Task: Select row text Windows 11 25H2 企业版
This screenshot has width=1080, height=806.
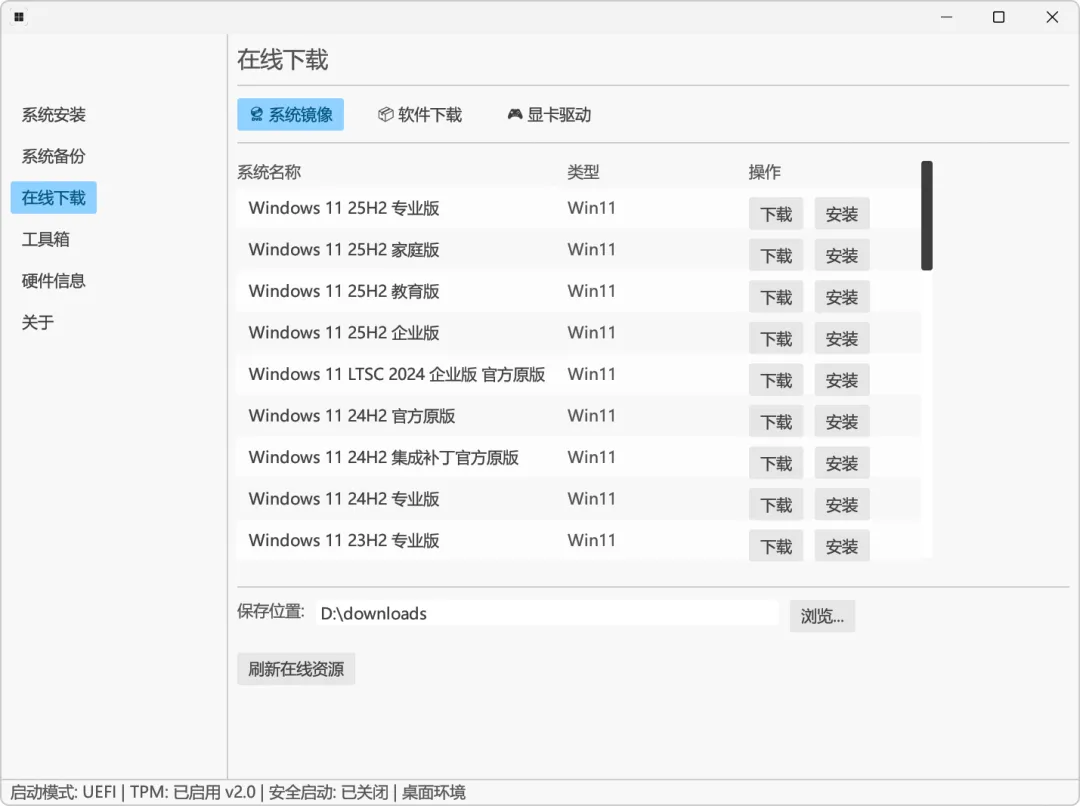Action: 344,333
